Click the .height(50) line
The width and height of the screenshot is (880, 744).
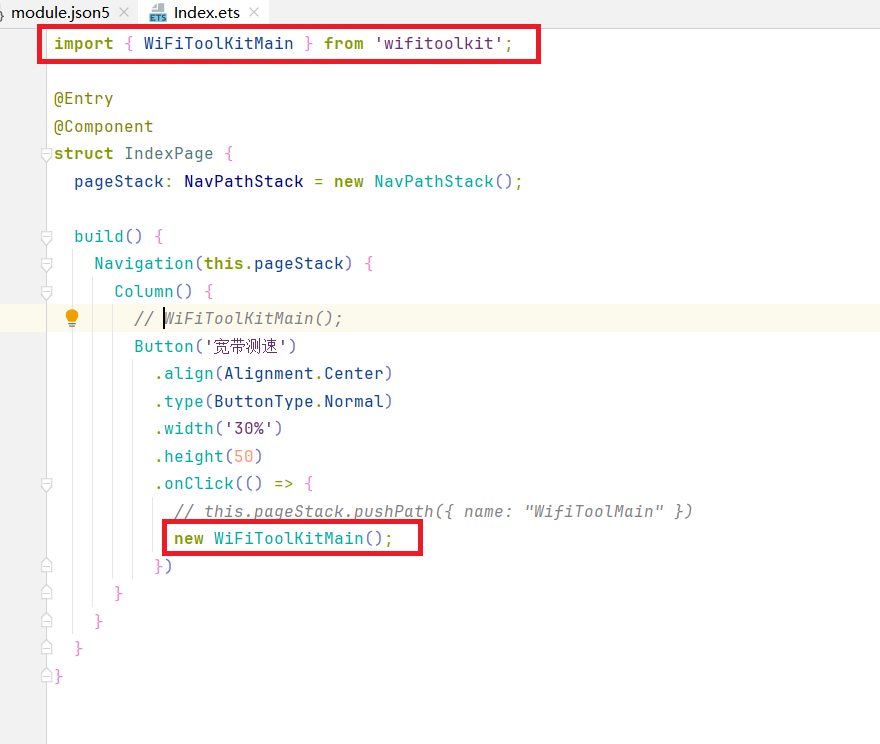click(208, 457)
